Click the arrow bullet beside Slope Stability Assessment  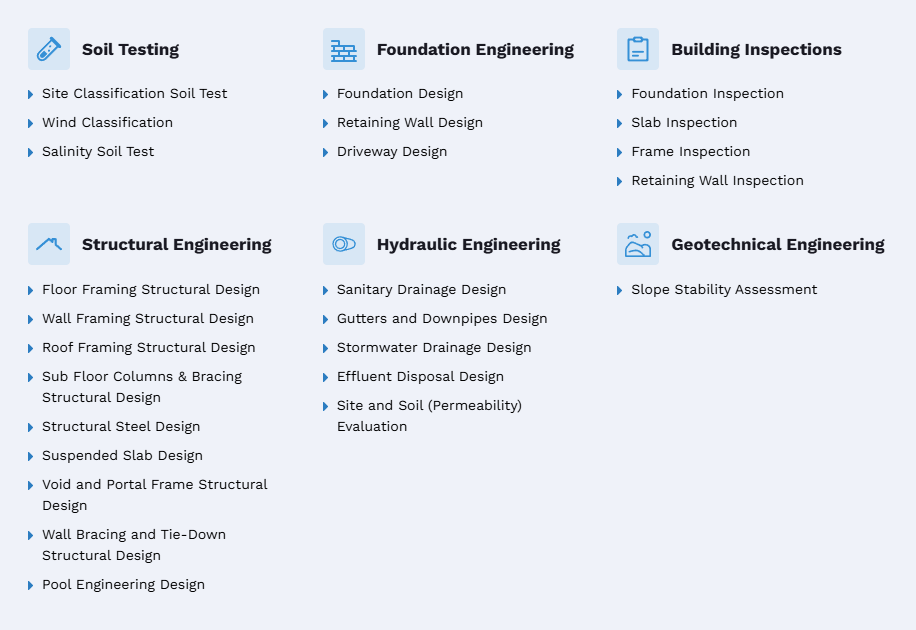point(619,290)
